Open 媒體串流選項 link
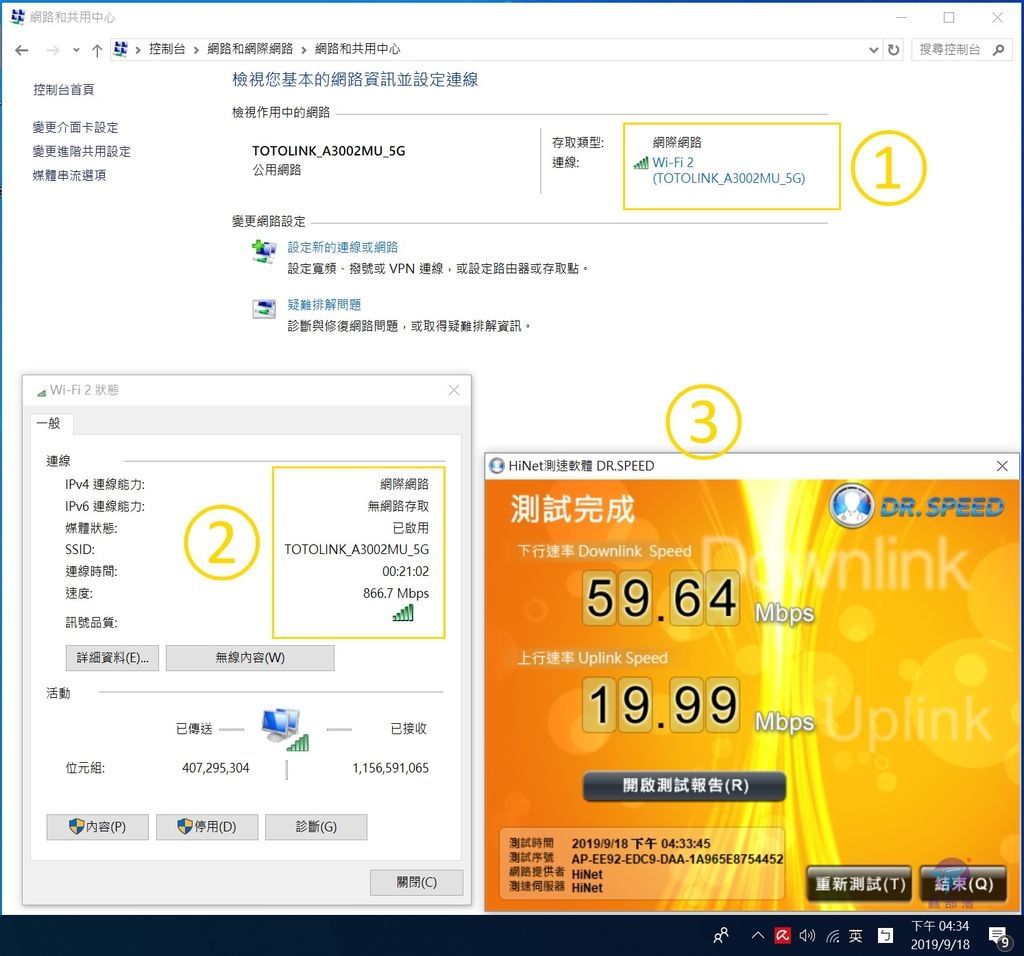The image size is (1024, 956). [69, 175]
